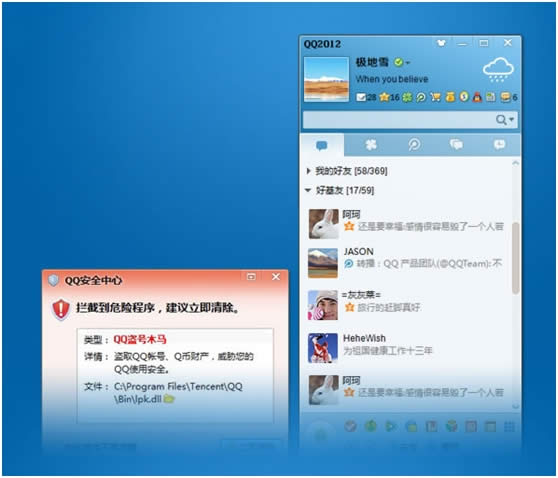Open the rabbit avatar of 阿珂 below HeheWish
Screen dimensions: 558x478
(323, 390)
